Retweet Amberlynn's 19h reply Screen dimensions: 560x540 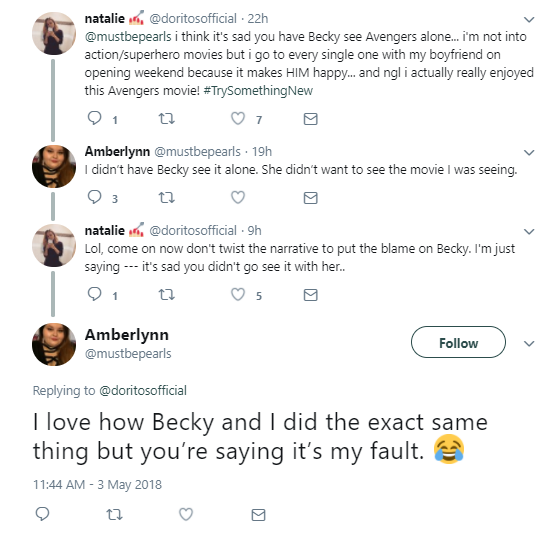[x=166, y=197]
